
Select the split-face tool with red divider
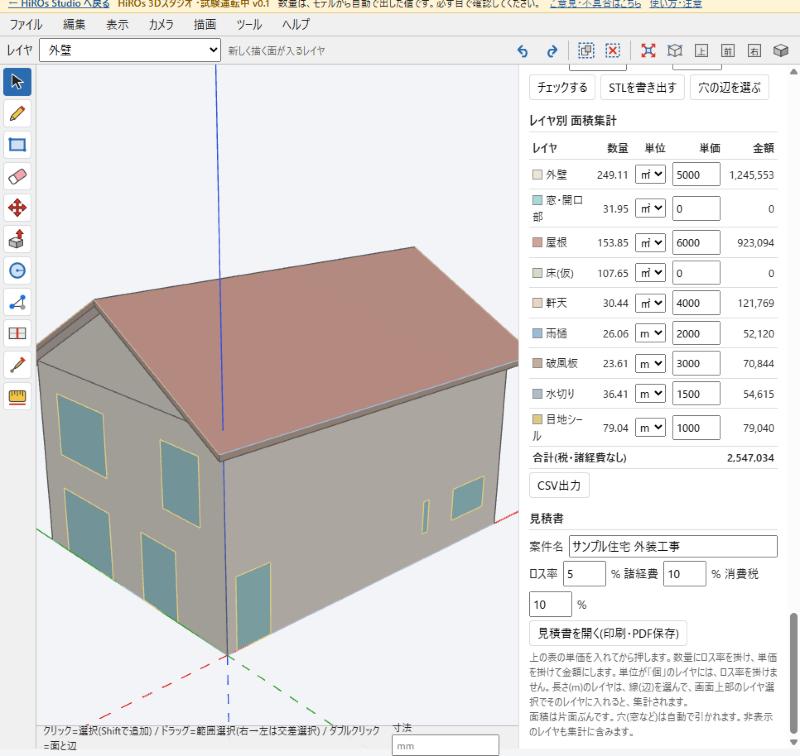tap(17, 334)
